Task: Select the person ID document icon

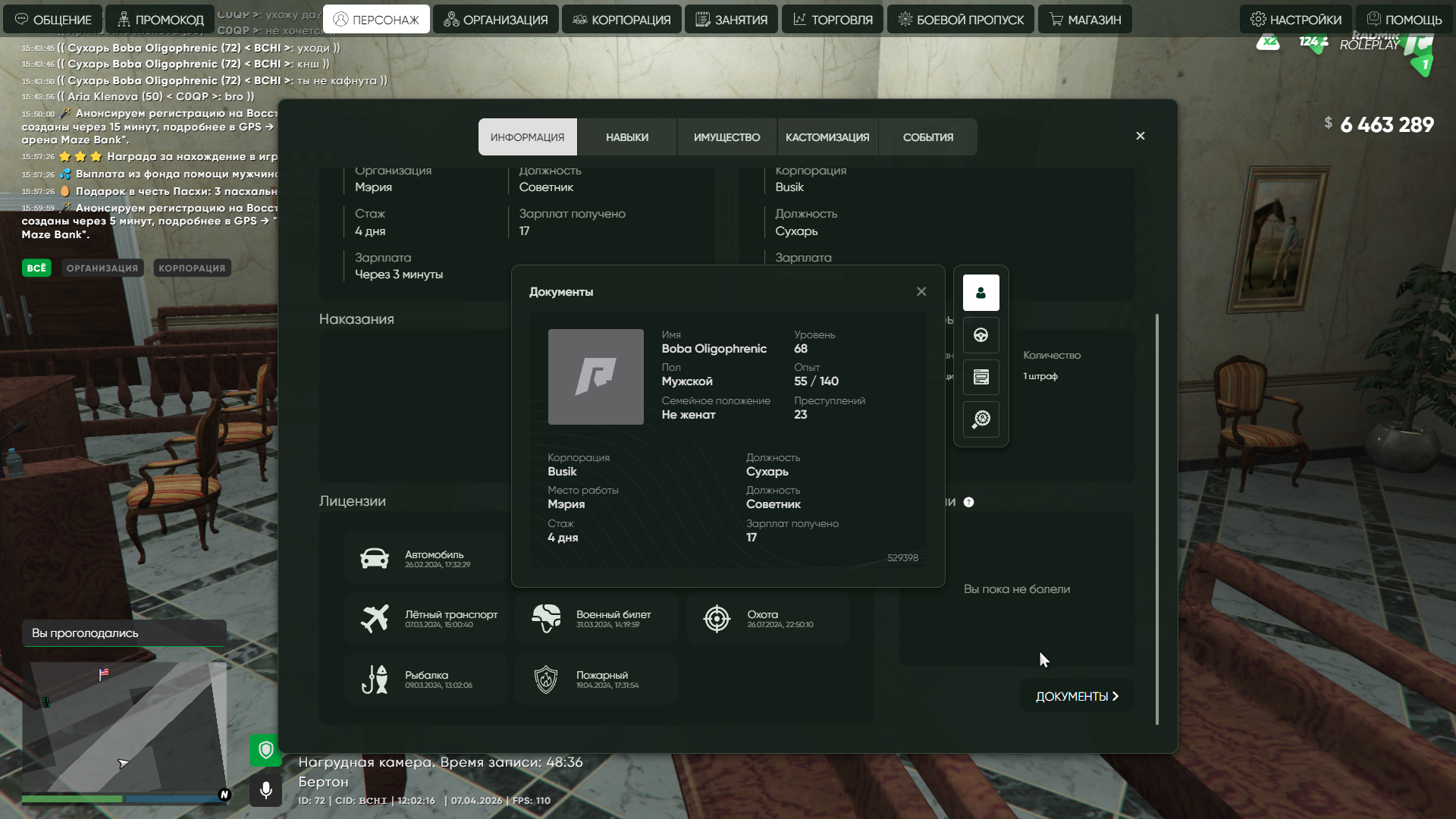Action: pos(981,293)
